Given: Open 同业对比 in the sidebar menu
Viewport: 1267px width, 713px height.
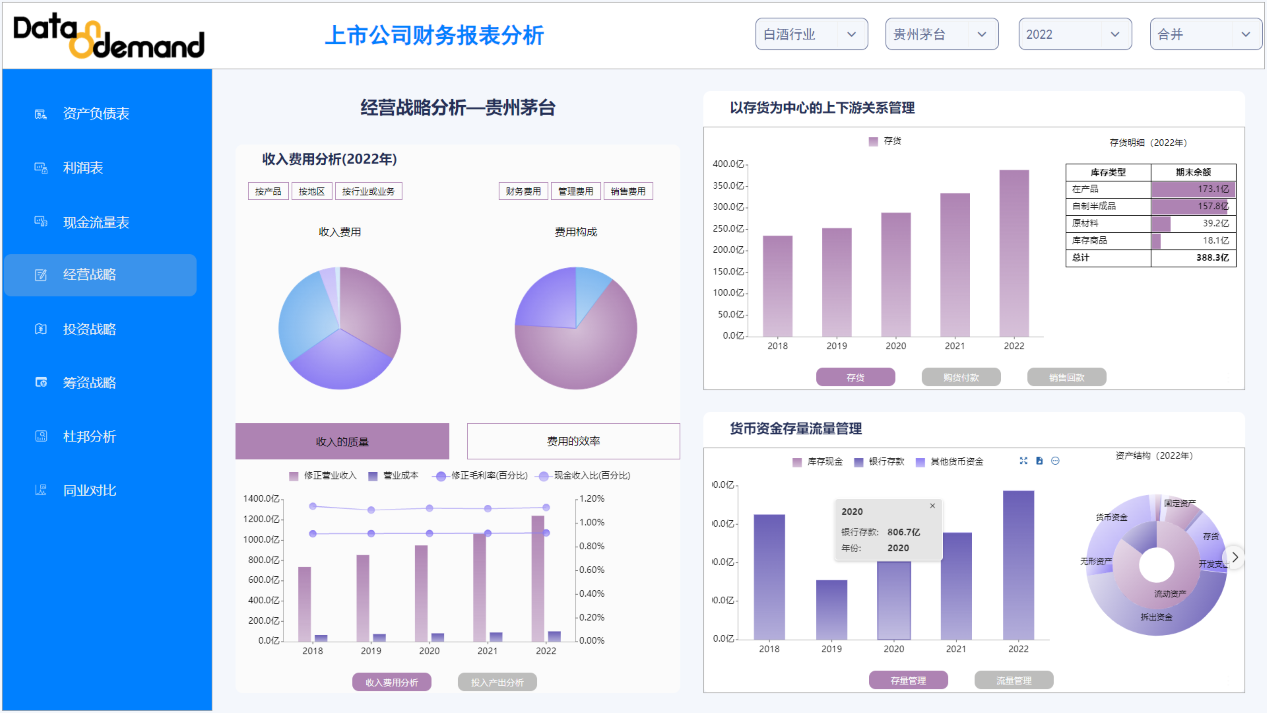Looking at the screenshot, I should point(89,490).
